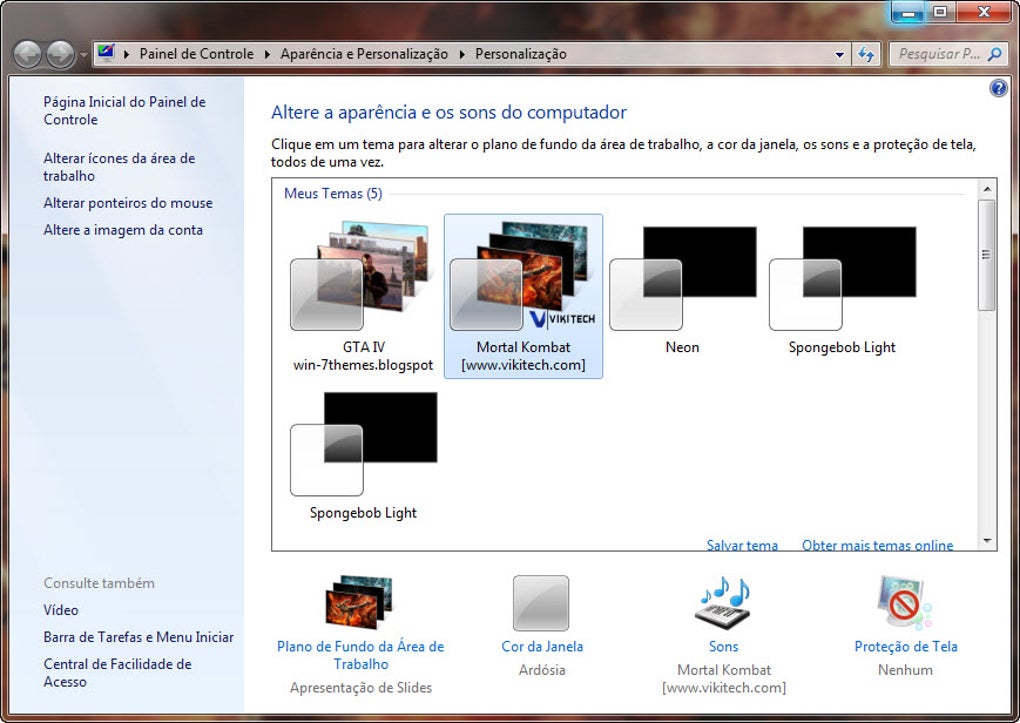Open Cor da Janela link
Image resolution: width=1020 pixels, height=723 pixels.
(542, 646)
